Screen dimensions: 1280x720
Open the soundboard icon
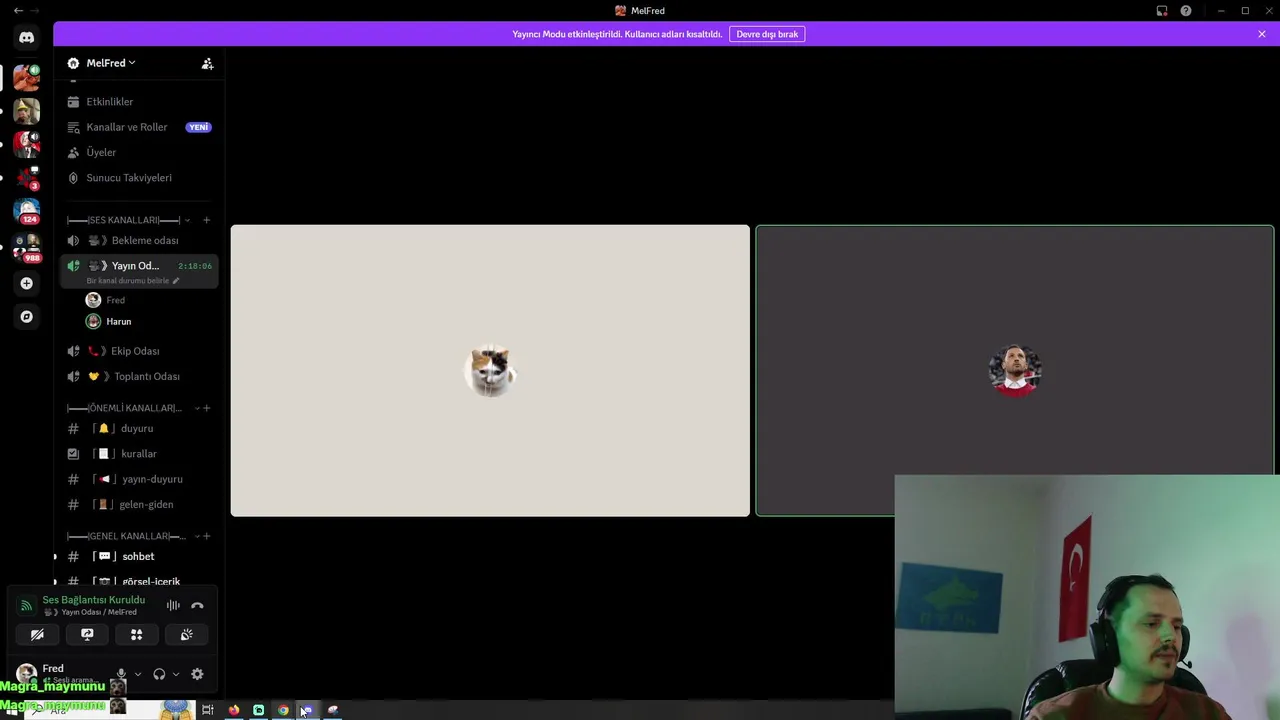point(186,634)
